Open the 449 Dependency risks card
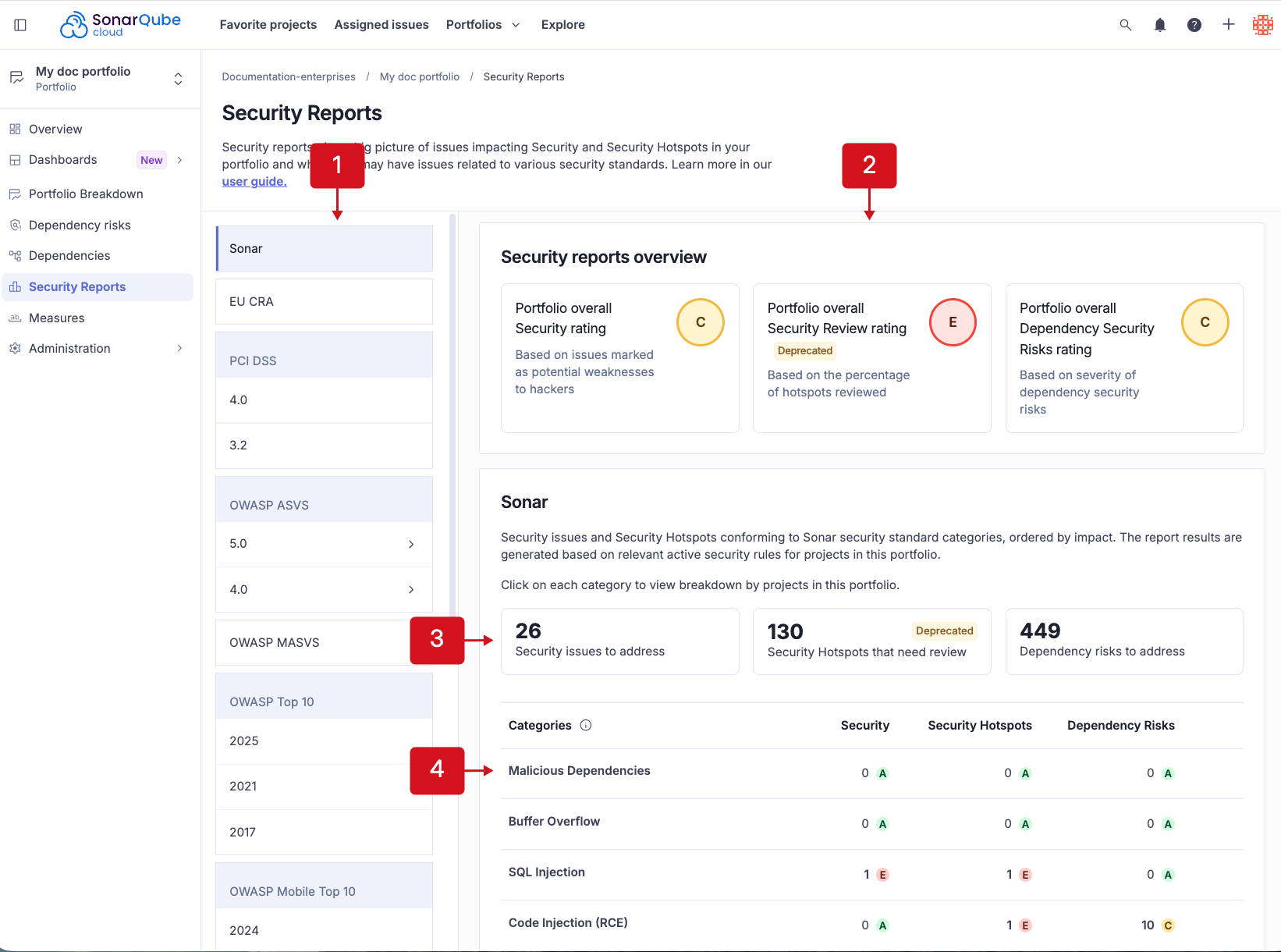 click(x=1124, y=641)
